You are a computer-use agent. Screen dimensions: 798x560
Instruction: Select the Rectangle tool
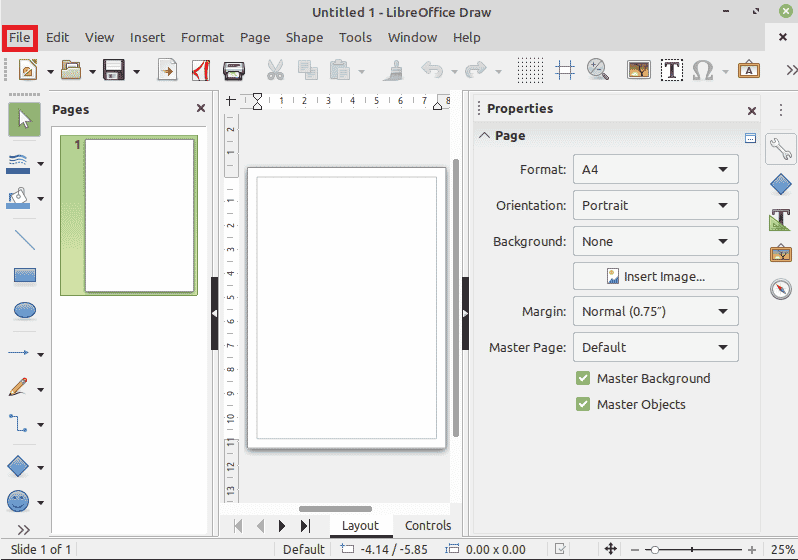click(x=24, y=275)
